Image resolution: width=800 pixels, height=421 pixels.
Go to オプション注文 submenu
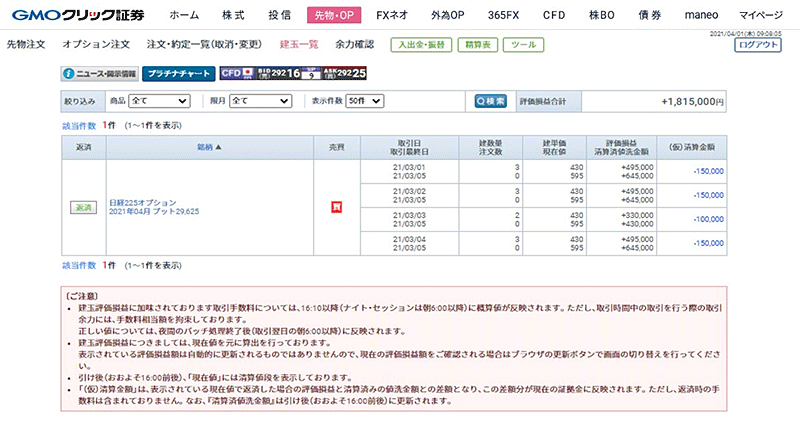96,45
